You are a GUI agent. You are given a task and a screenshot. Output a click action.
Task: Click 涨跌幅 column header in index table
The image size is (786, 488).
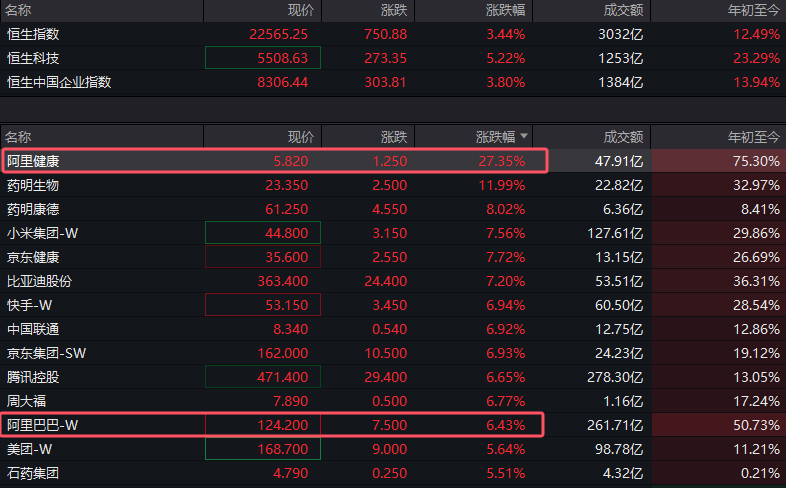tap(505, 10)
